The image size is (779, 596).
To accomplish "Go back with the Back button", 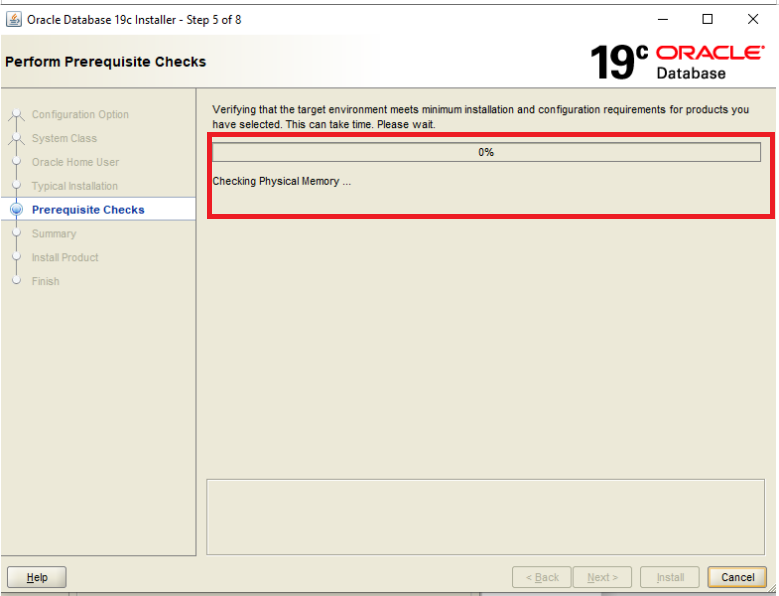I will tap(542, 577).
